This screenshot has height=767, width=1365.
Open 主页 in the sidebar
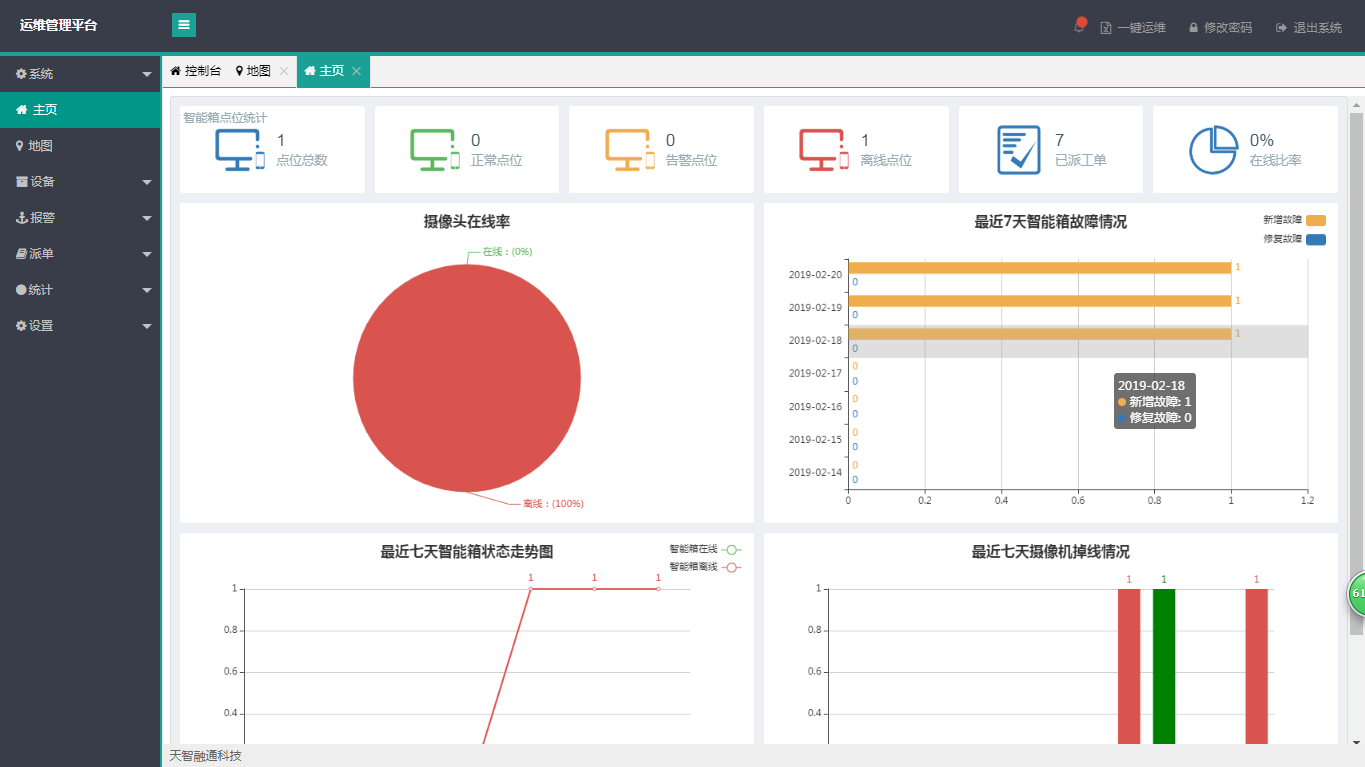pos(80,110)
